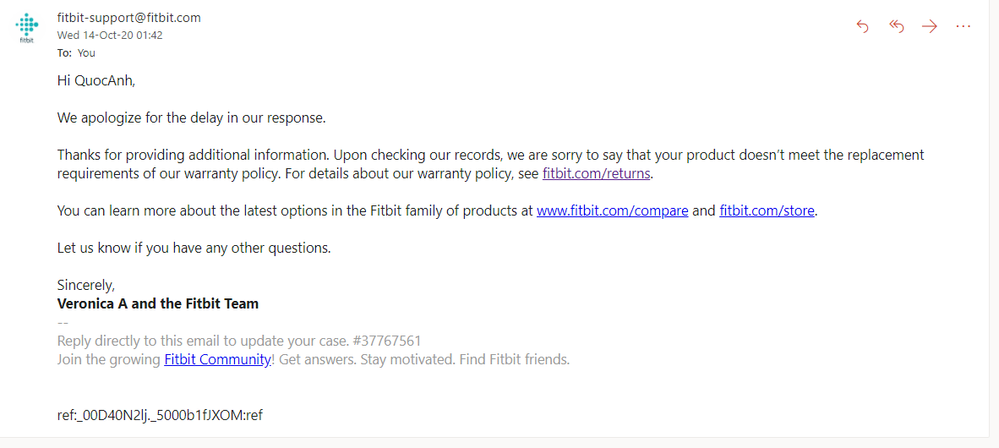Open the fitbit.com/returns warranty link

click(597, 173)
